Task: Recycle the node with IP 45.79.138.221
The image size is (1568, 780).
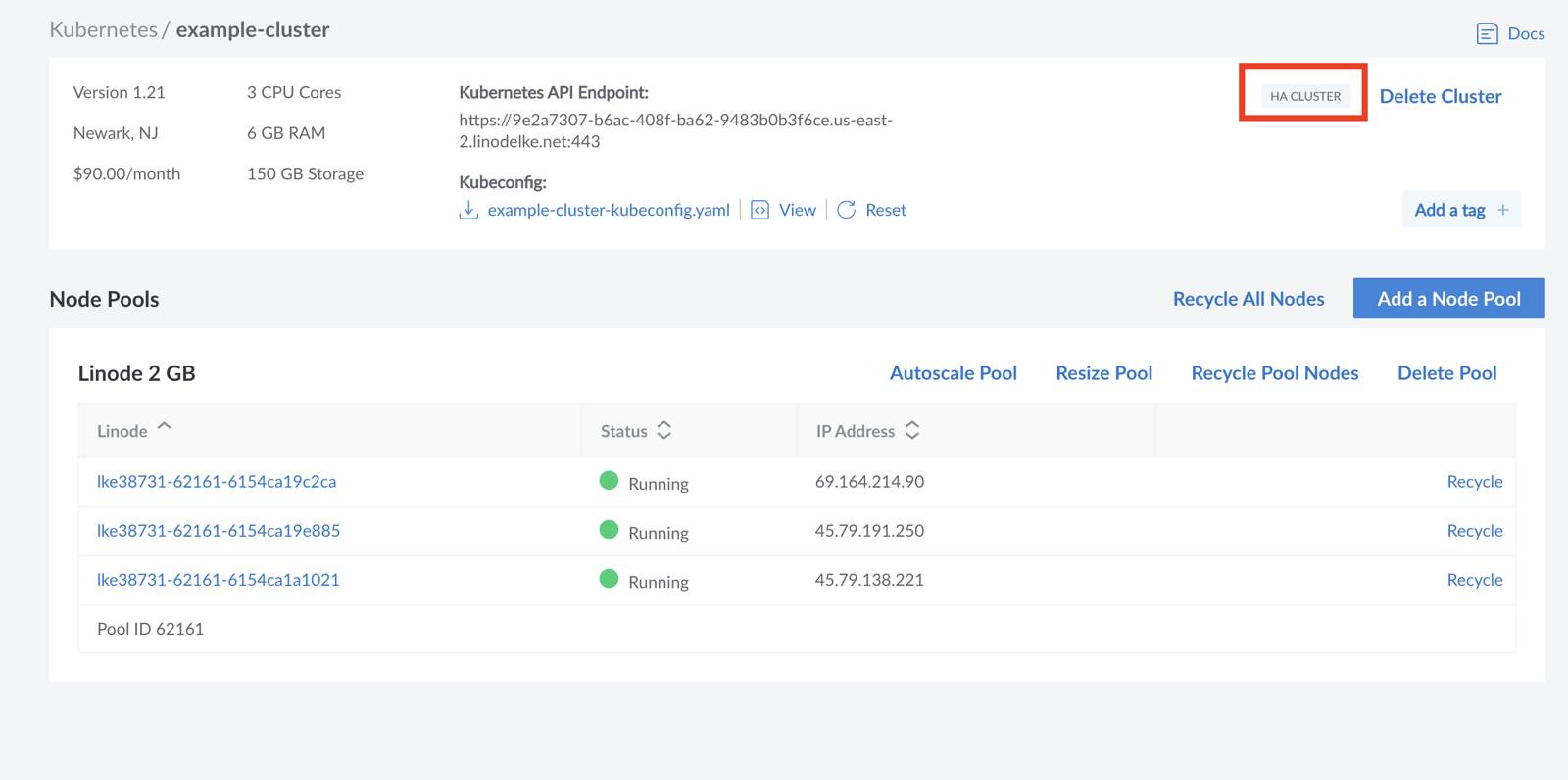Action: pyautogui.click(x=1474, y=580)
